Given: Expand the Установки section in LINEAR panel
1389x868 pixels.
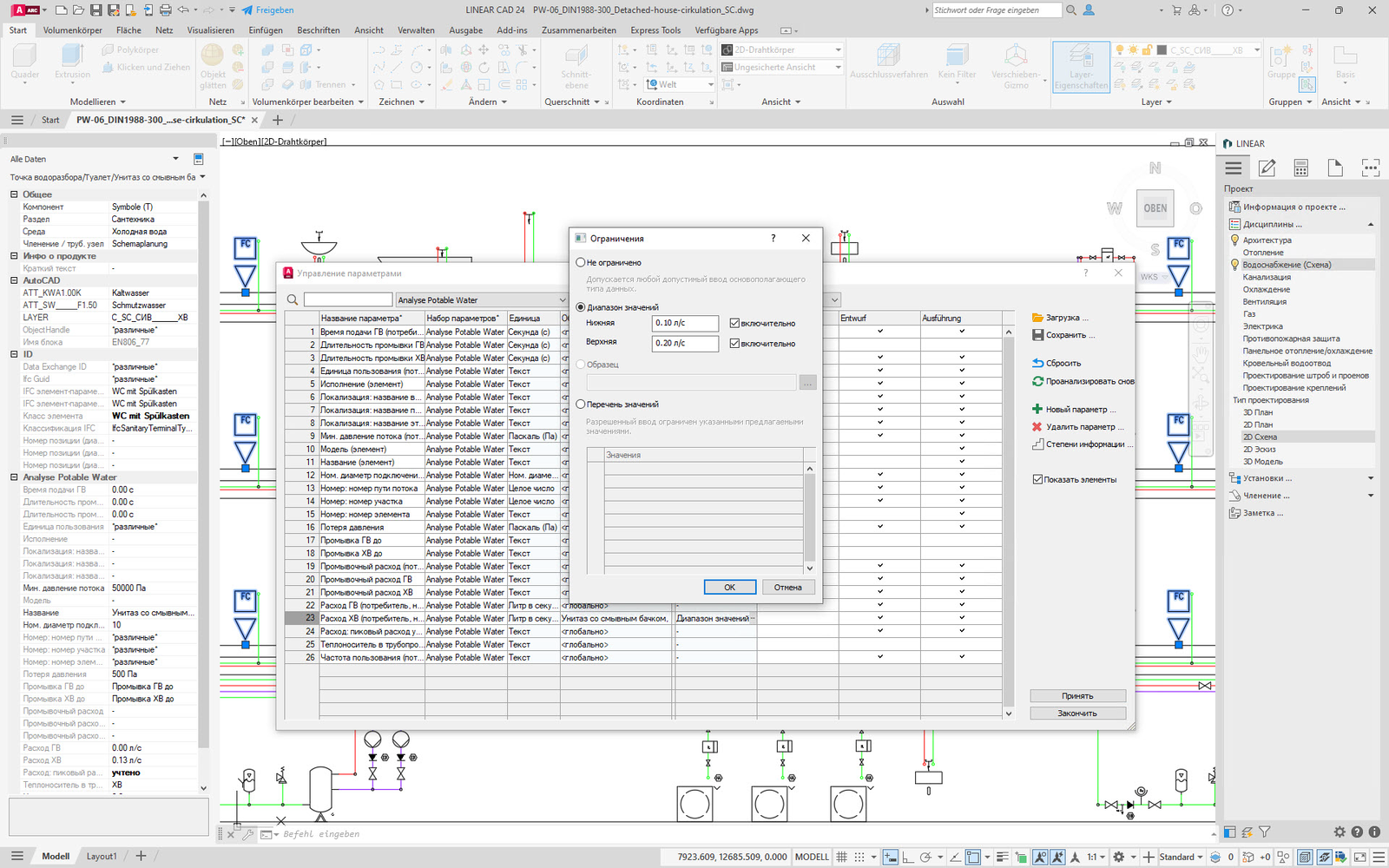Looking at the screenshot, I should [x=1371, y=478].
